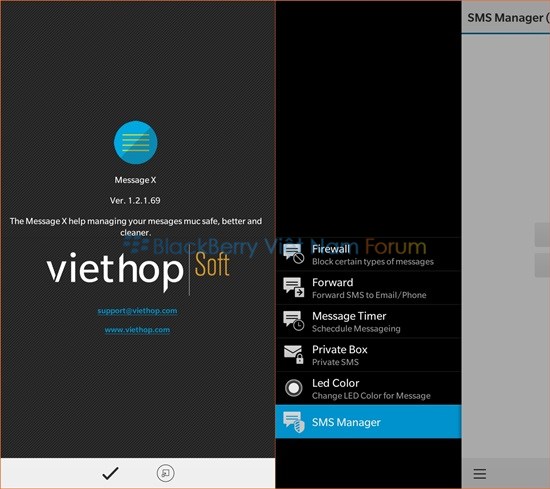The image size is (550, 489).
Task: Tap the checkmark confirm icon
Action: 110,473
